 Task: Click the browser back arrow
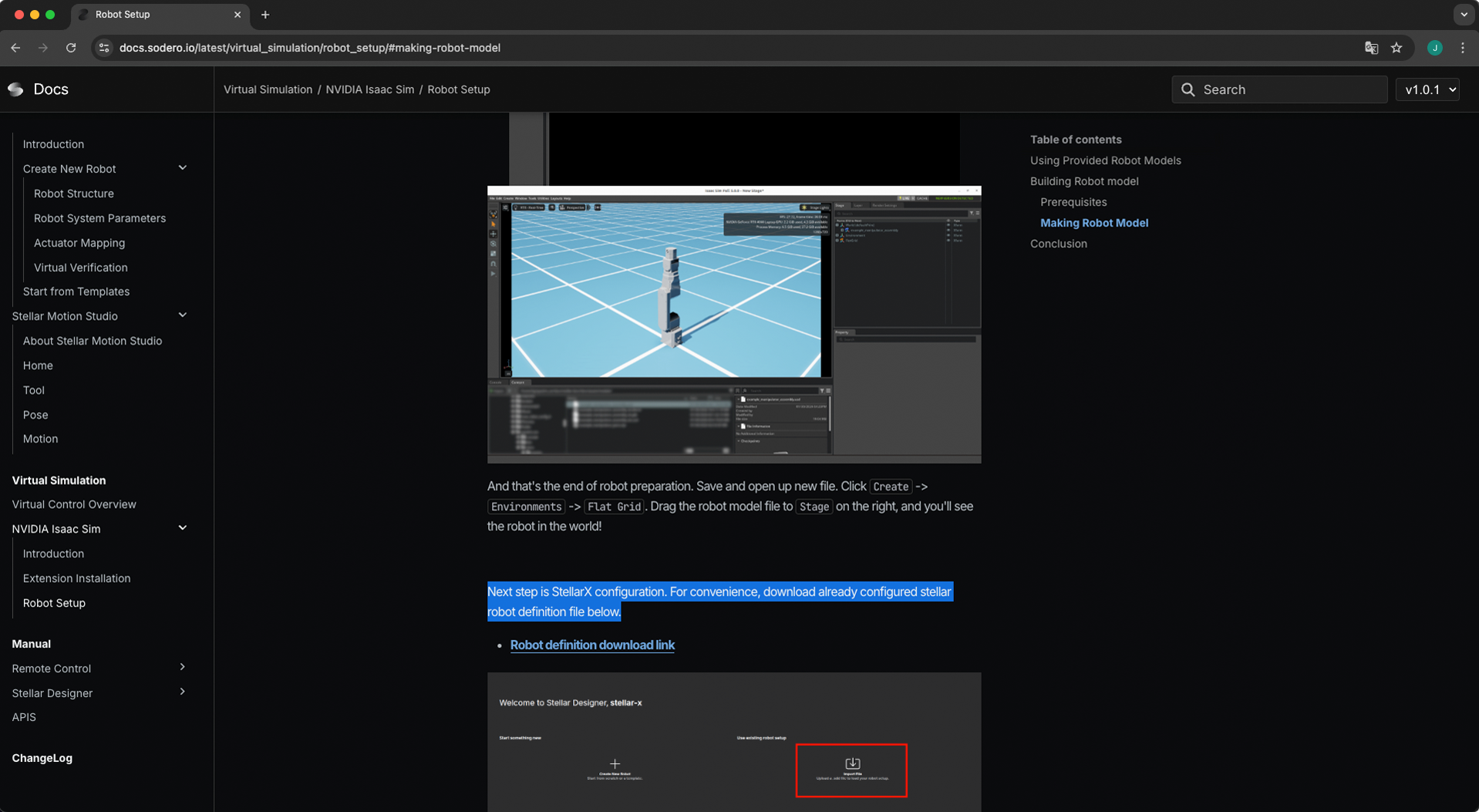15,48
